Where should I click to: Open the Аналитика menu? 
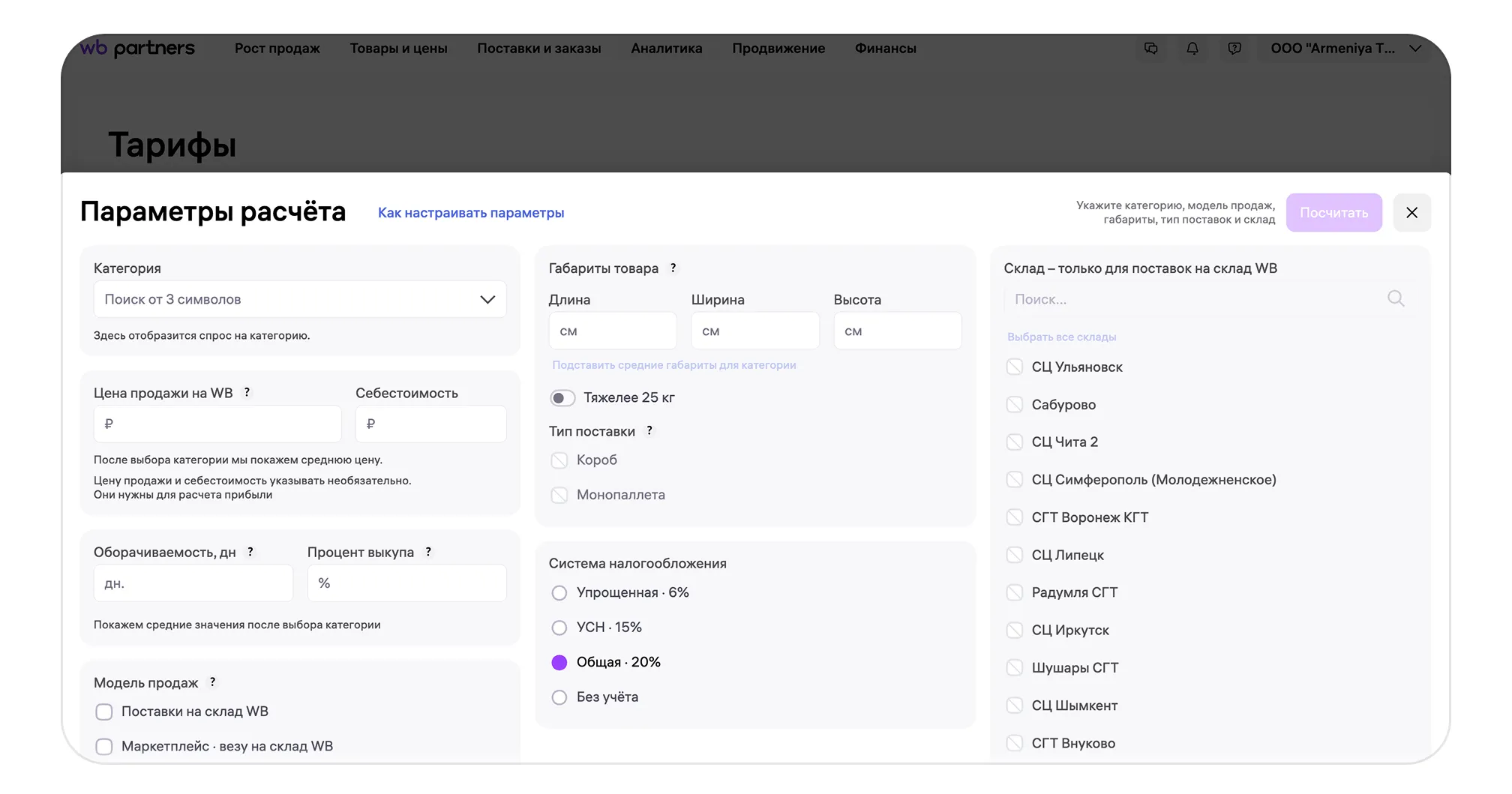click(666, 49)
